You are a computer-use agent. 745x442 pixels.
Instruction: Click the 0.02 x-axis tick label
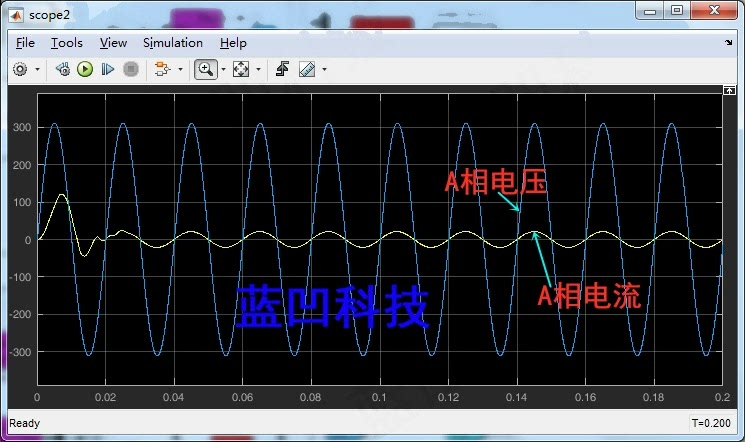[x=105, y=397]
